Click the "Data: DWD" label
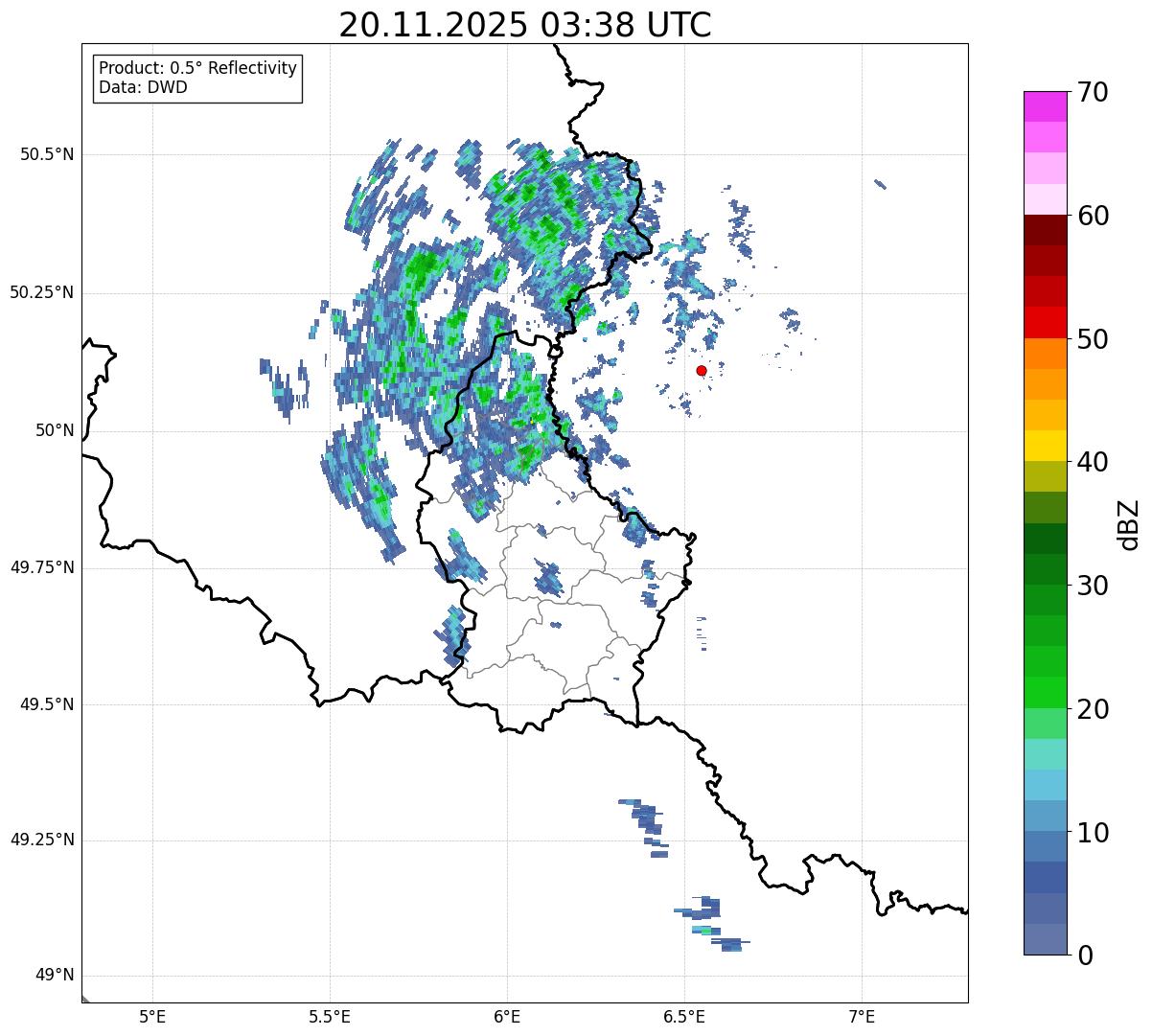 (x=143, y=88)
